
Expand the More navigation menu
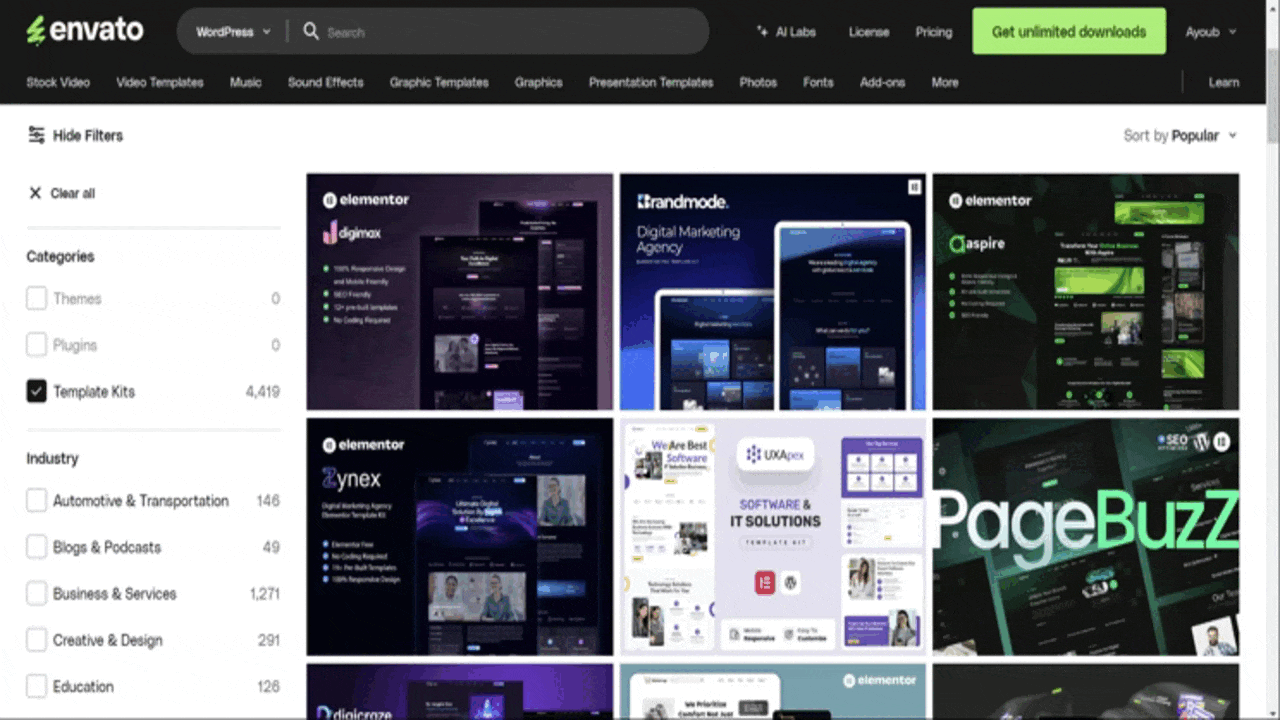click(945, 82)
